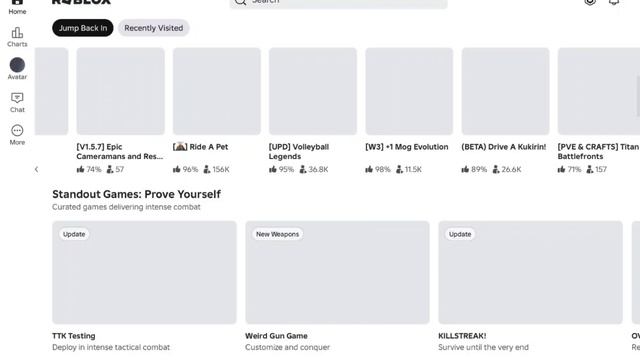This screenshot has width=640, height=360.
Task: Click the KILLSTREAK! title
Action: point(462,336)
